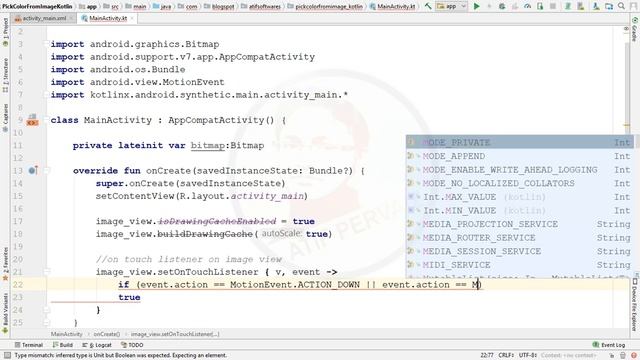Open the Build Variants side tab
The image size is (640, 360).
[5, 312]
